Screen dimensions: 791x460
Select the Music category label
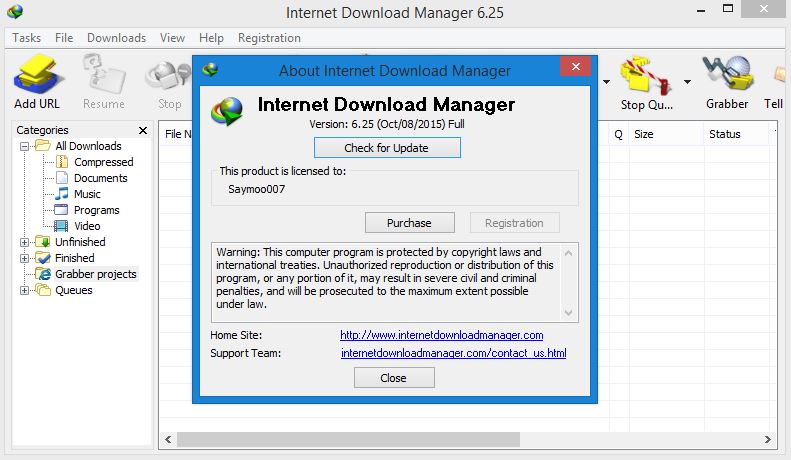[x=87, y=194]
